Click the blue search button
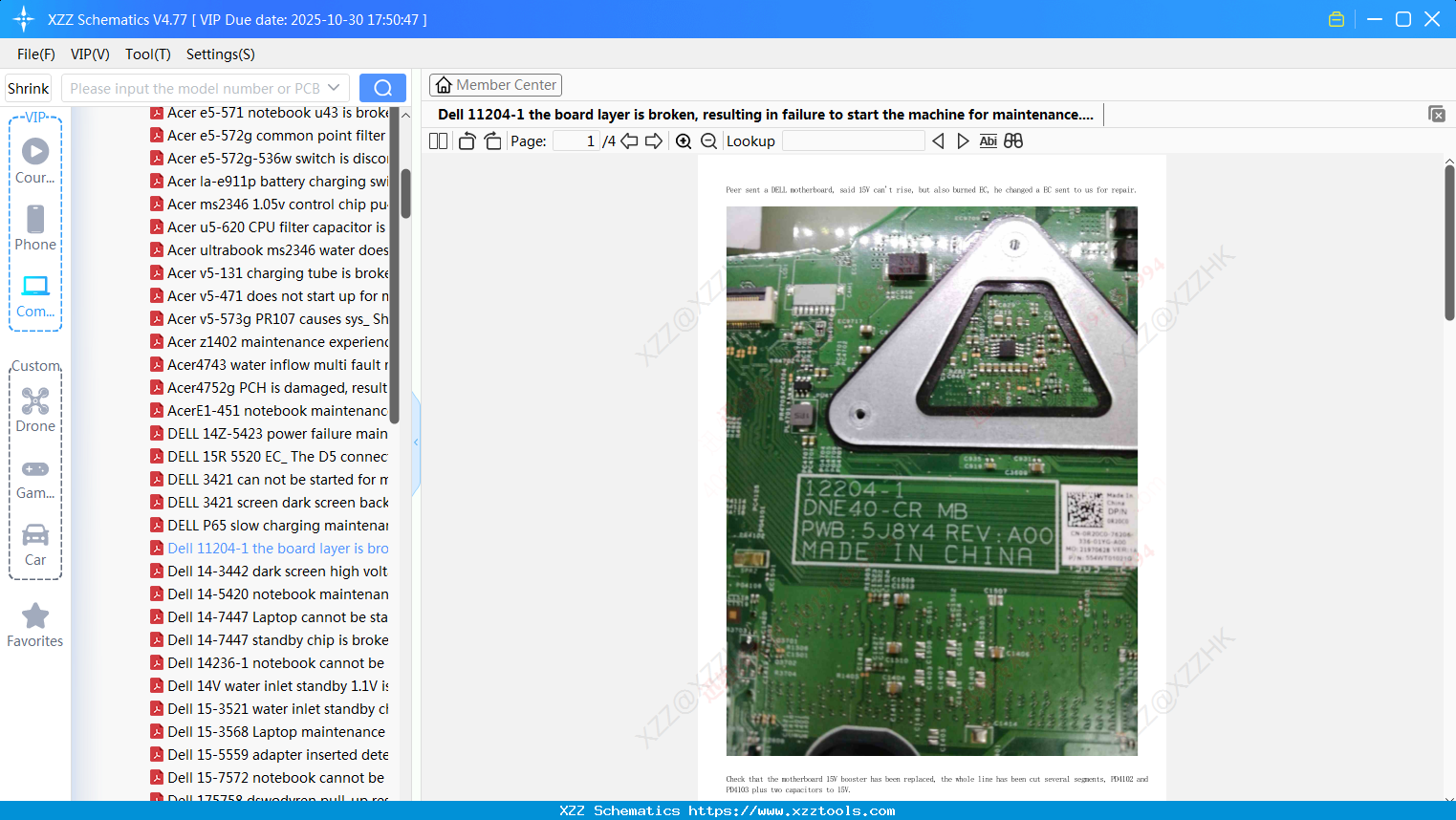This screenshot has height=820, width=1456. [382, 88]
